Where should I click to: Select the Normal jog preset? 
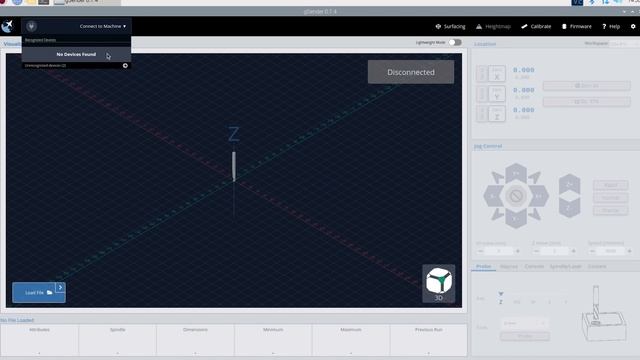611,198
